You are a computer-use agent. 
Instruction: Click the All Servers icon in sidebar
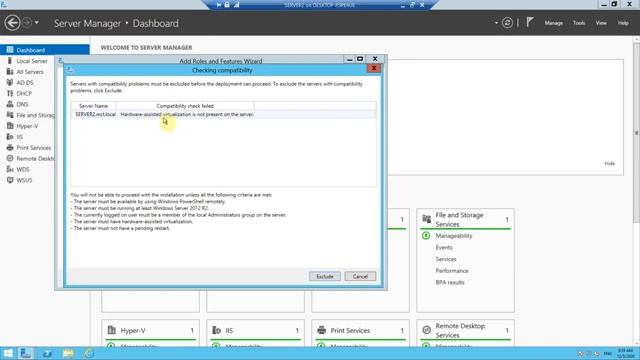[x=10, y=71]
